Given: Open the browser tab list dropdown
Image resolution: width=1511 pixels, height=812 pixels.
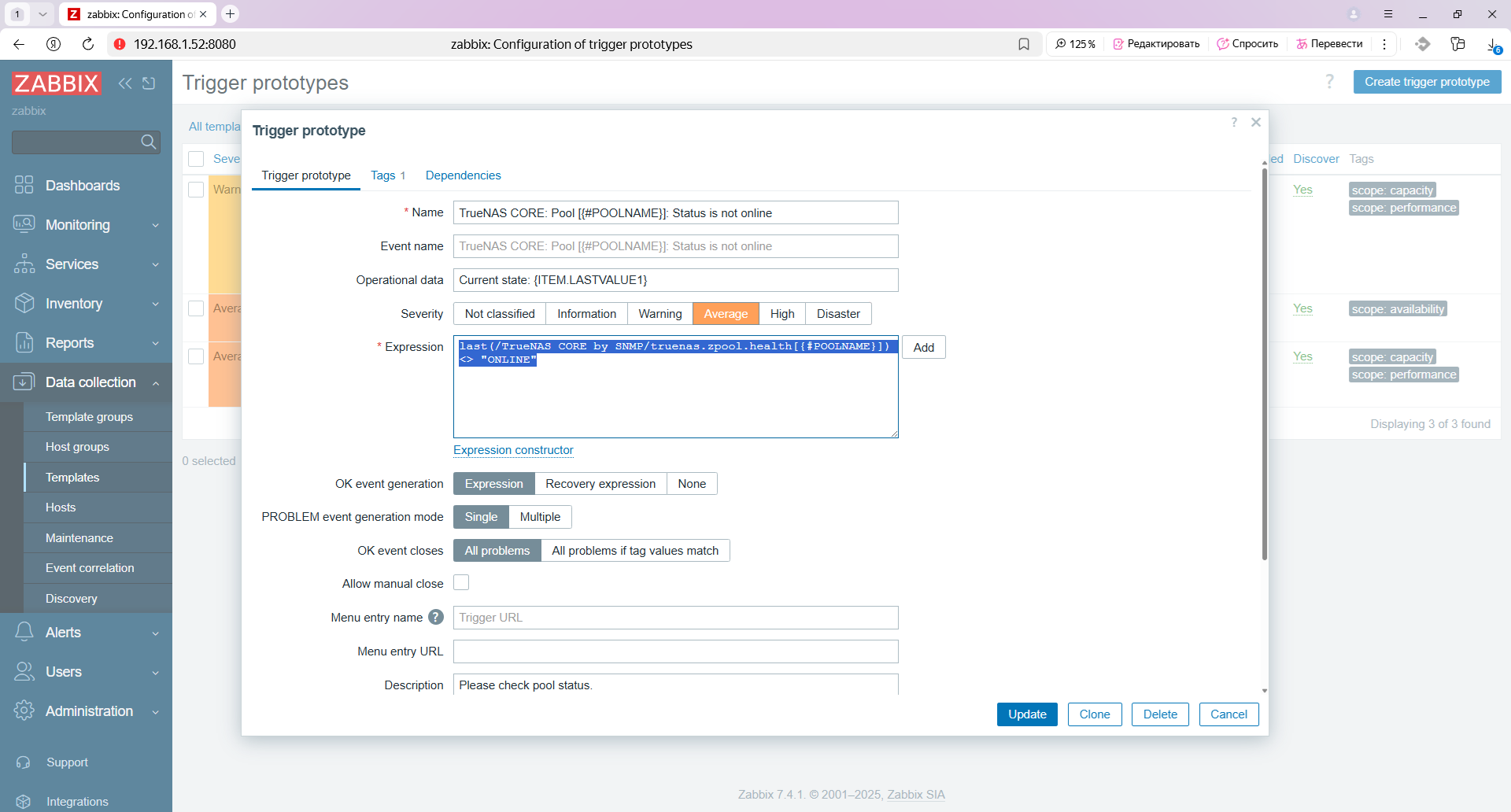Looking at the screenshot, I should [42, 14].
